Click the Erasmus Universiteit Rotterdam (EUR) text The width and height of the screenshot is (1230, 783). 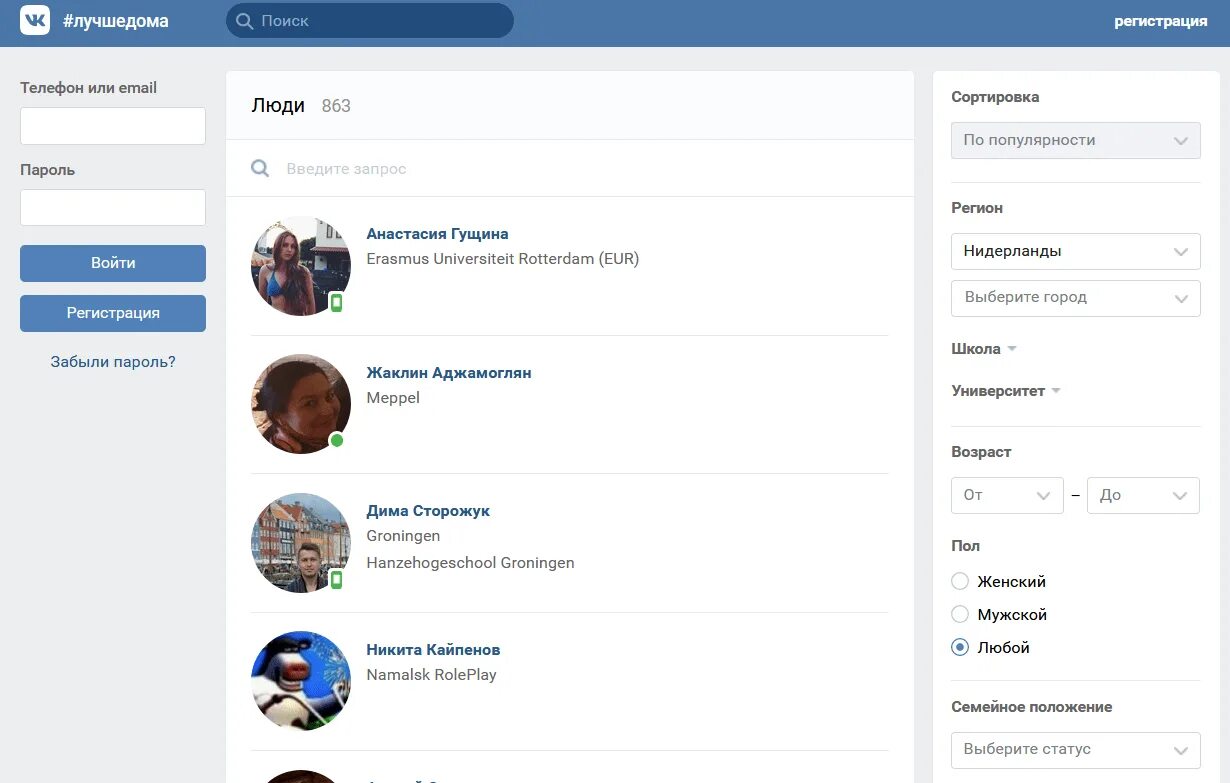502,259
